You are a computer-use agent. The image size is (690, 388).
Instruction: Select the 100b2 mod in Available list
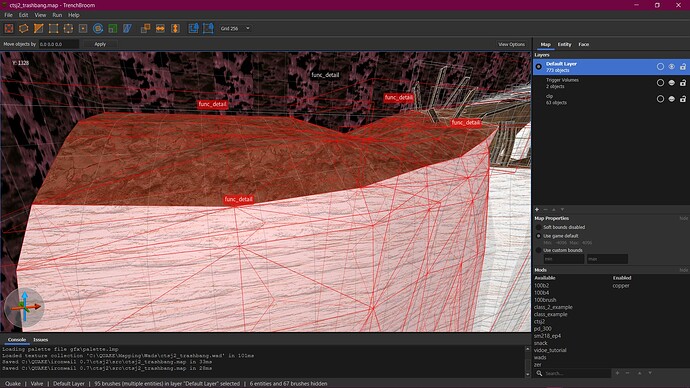point(541,286)
